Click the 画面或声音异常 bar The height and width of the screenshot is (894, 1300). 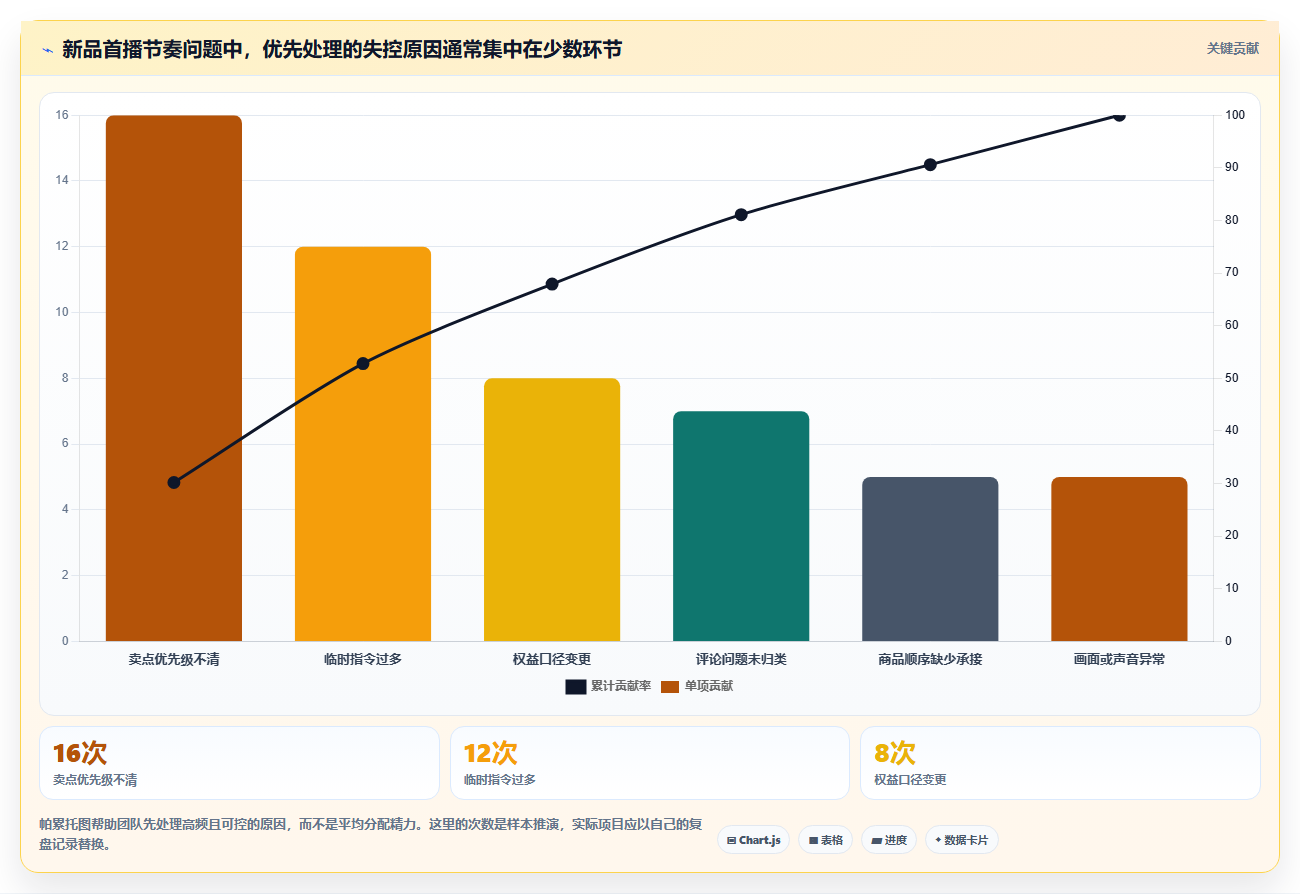tap(1119, 559)
